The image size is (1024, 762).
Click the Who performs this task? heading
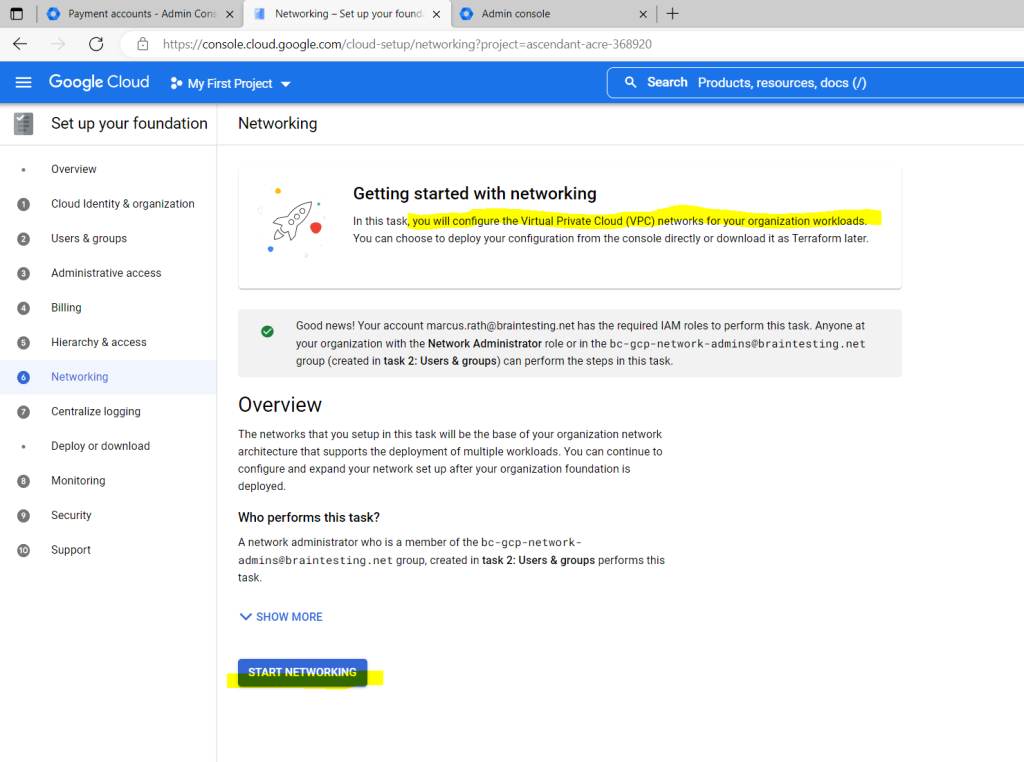point(309,517)
